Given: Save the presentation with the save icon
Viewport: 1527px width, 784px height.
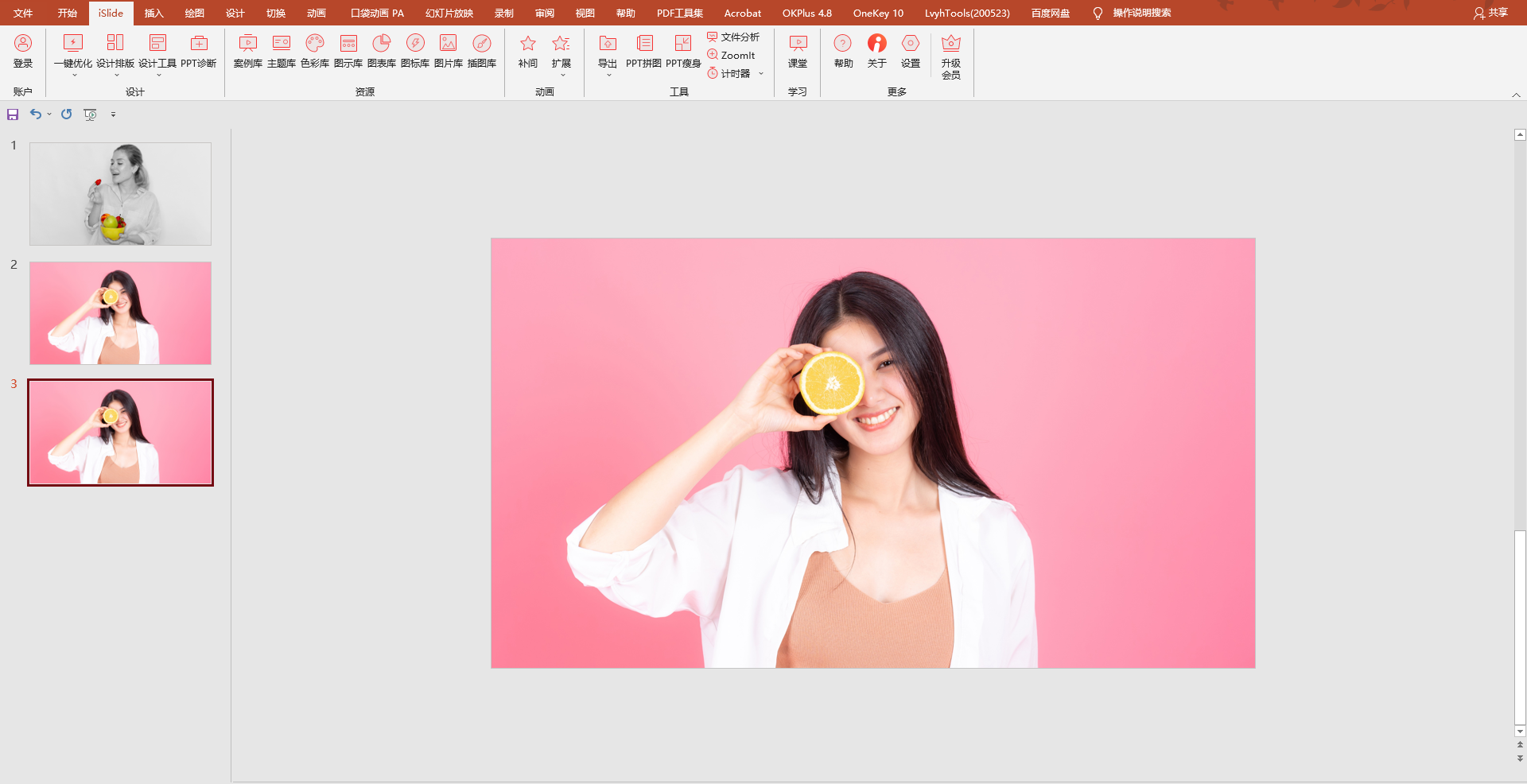Looking at the screenshot, I should (x=13, y=114).
